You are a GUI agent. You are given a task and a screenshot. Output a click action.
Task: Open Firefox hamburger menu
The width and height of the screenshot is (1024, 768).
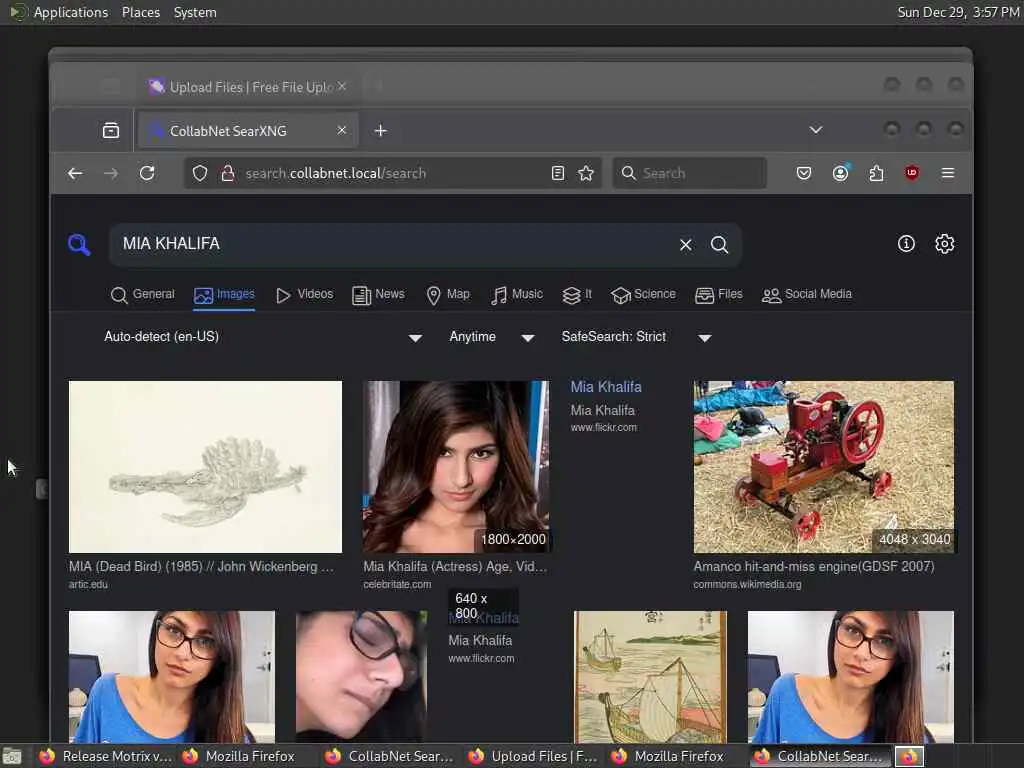coord(948,173)
